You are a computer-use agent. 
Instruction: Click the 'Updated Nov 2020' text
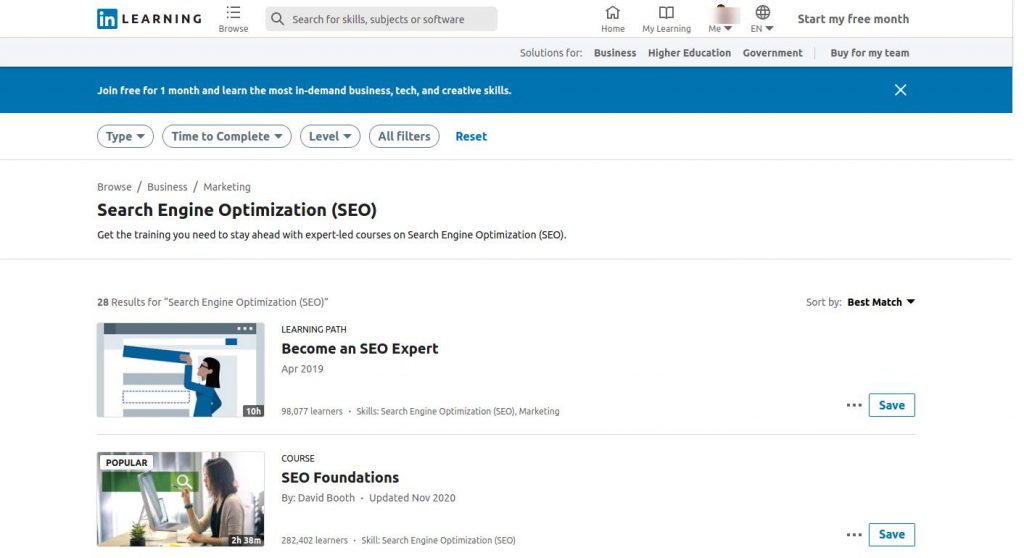click(x=412, y=498)
